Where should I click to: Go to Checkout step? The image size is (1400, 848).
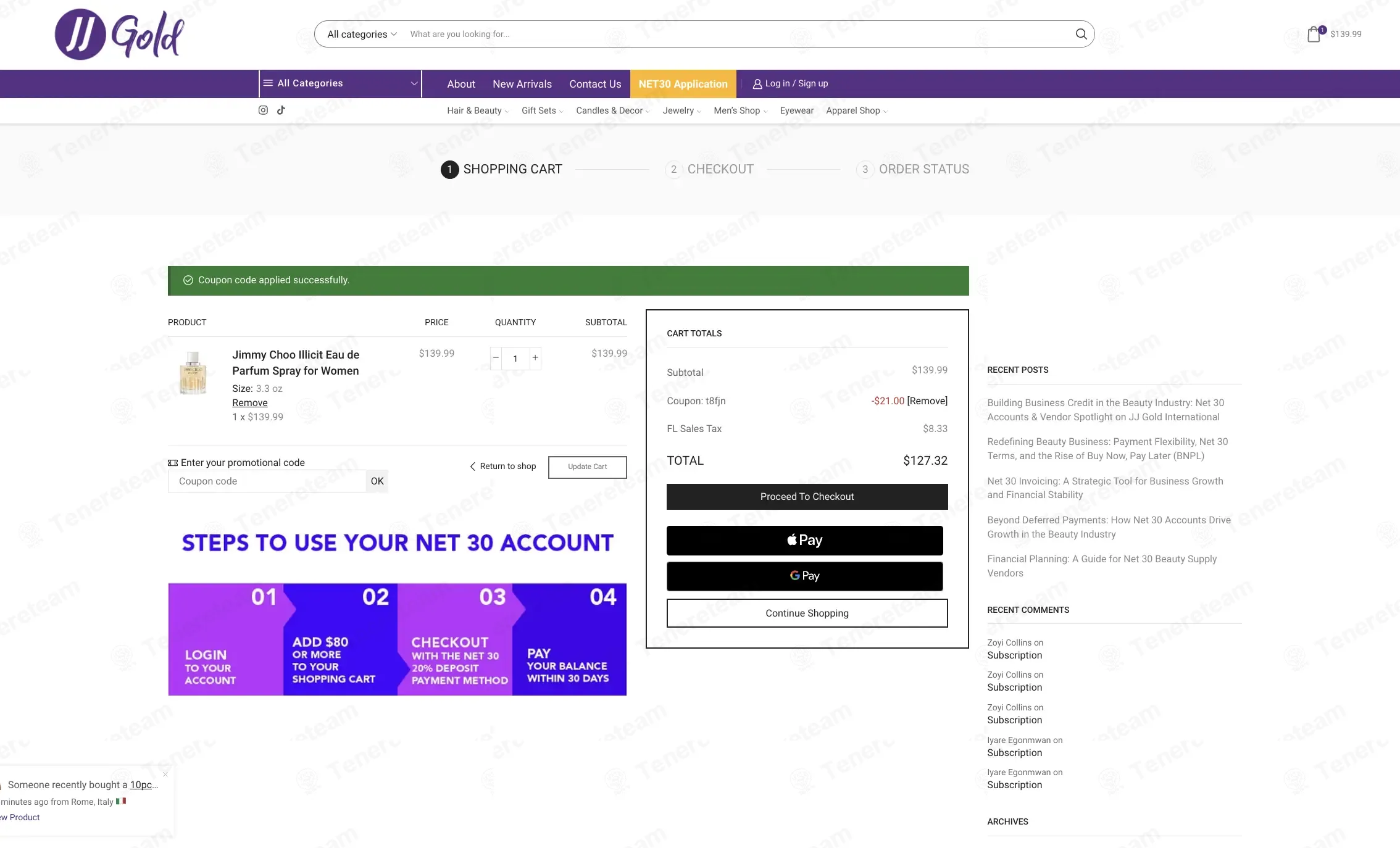[x=709, y=169]
